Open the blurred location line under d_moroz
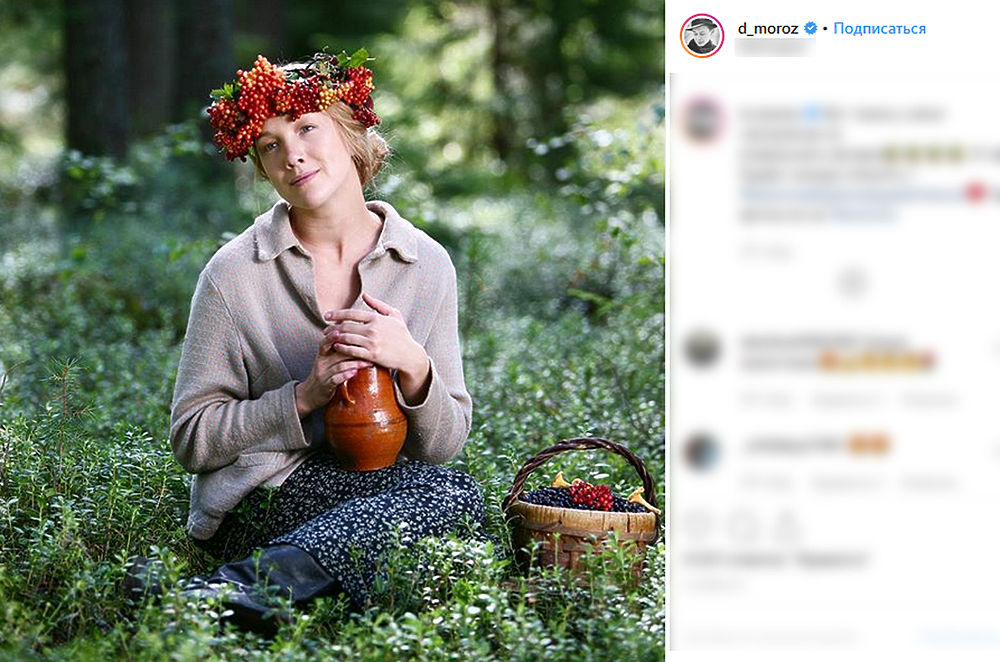The image size is (1000, 662). [x=775, y=47]
